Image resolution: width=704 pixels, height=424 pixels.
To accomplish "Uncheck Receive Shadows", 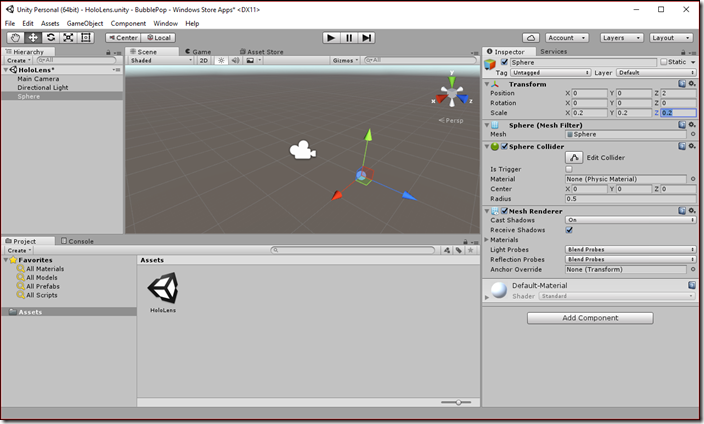I will [x=569, y=230].
